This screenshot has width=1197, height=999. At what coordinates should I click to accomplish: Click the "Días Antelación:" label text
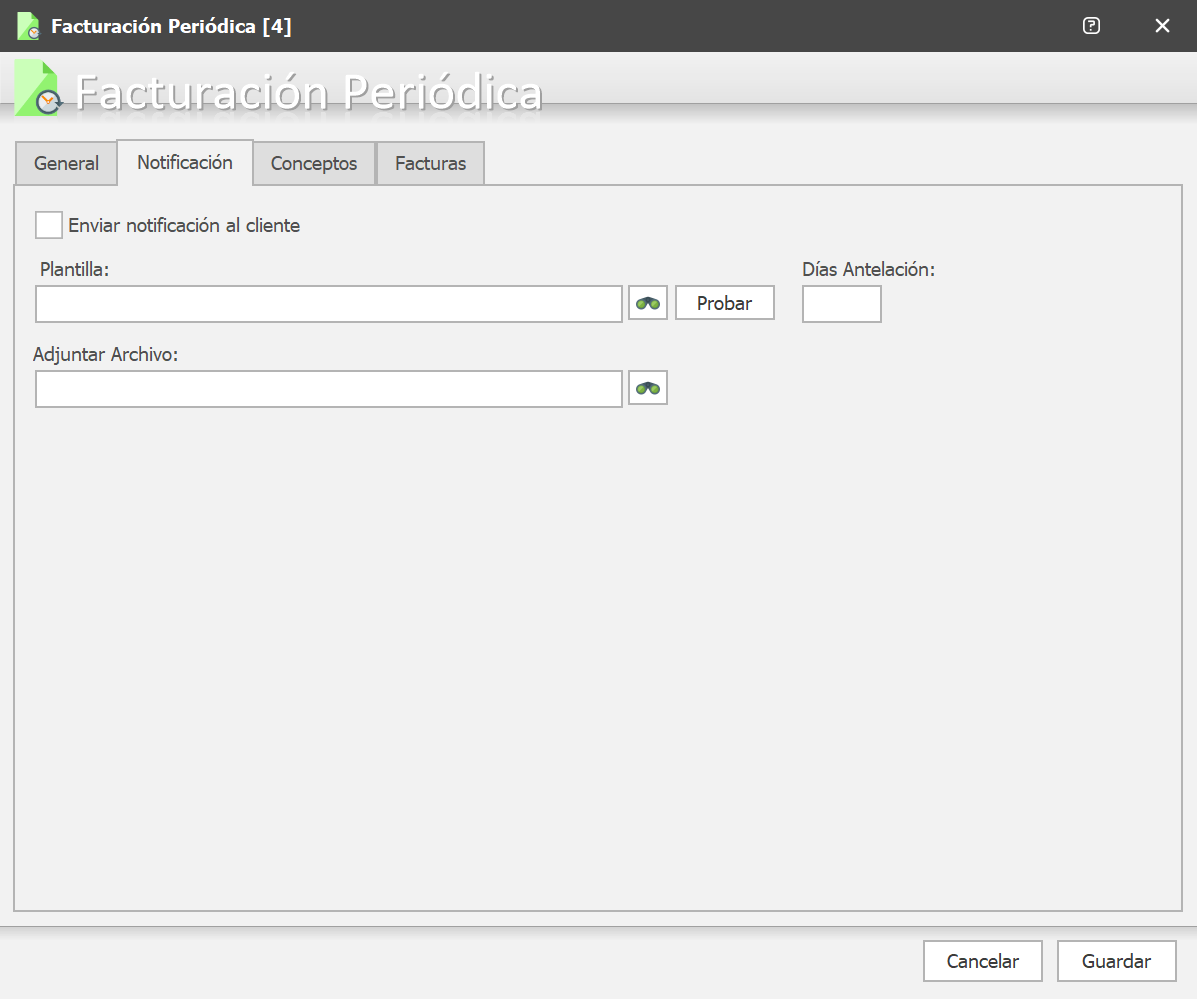tap(869, 269)
